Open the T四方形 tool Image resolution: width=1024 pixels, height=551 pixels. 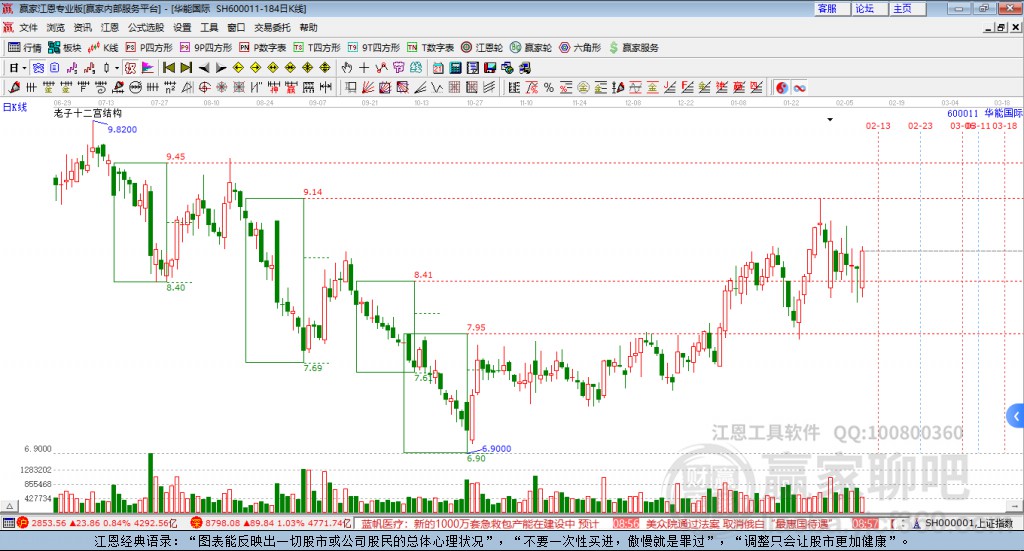[317, 48]
